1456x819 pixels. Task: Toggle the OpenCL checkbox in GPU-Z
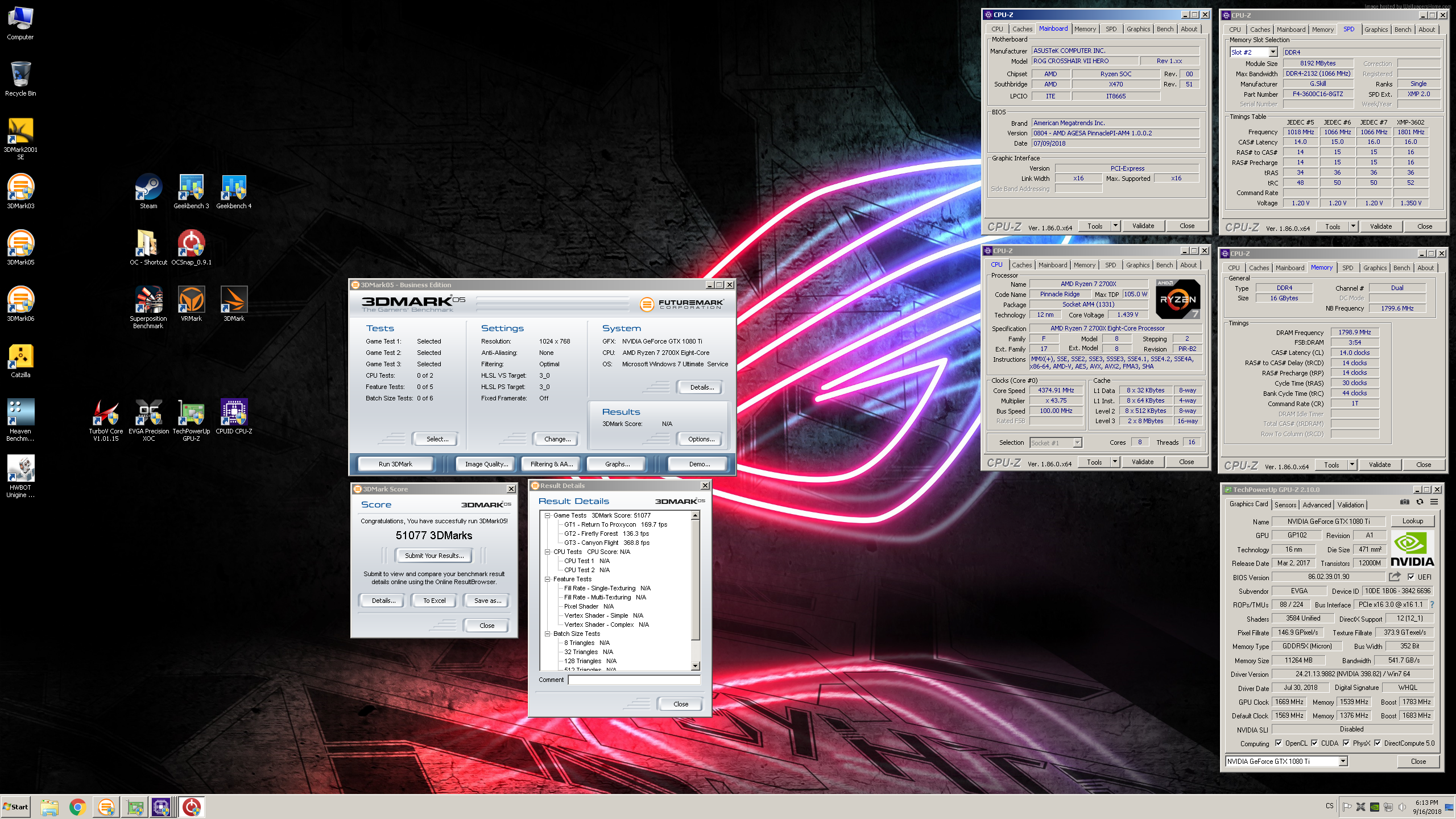(x=1279, y=743)
